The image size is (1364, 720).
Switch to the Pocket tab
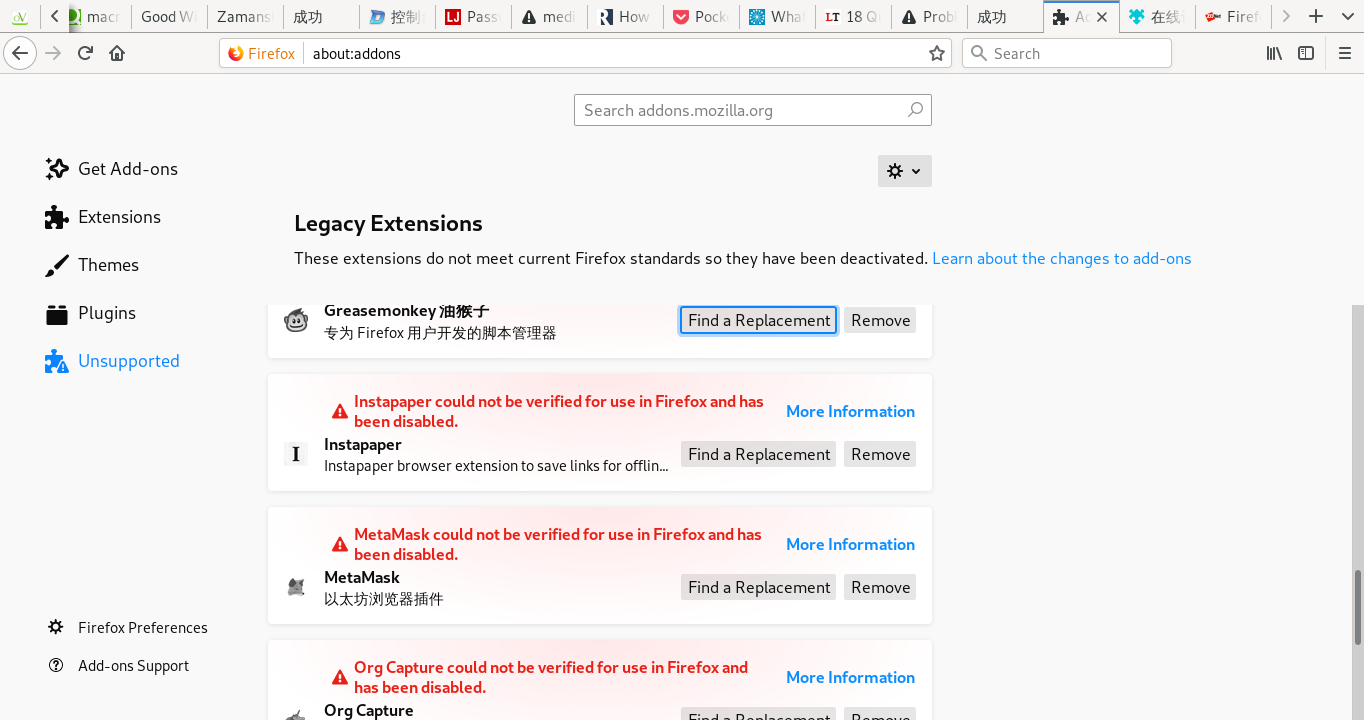(700, 17)
